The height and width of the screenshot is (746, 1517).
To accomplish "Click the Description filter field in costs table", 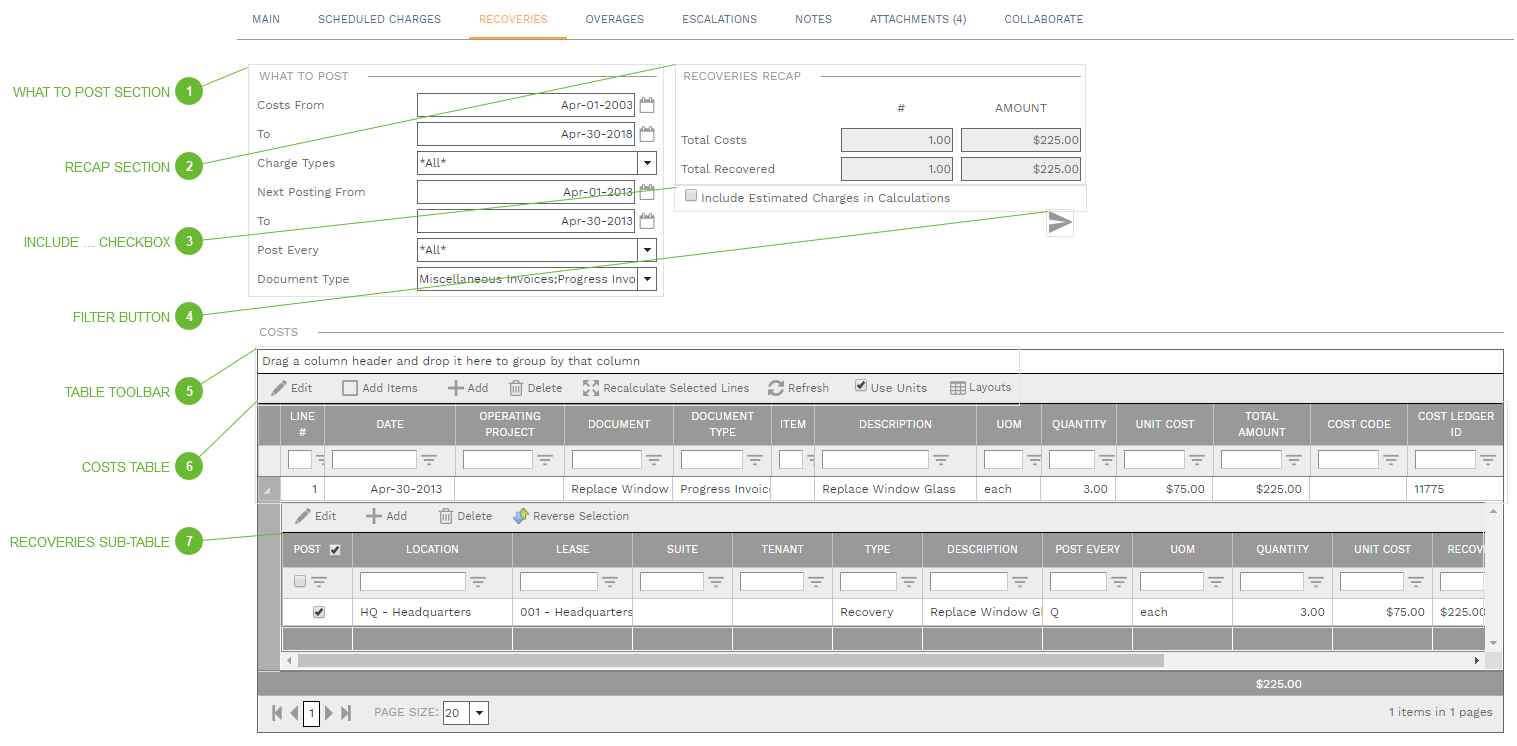I will click(x=875, y=460).
